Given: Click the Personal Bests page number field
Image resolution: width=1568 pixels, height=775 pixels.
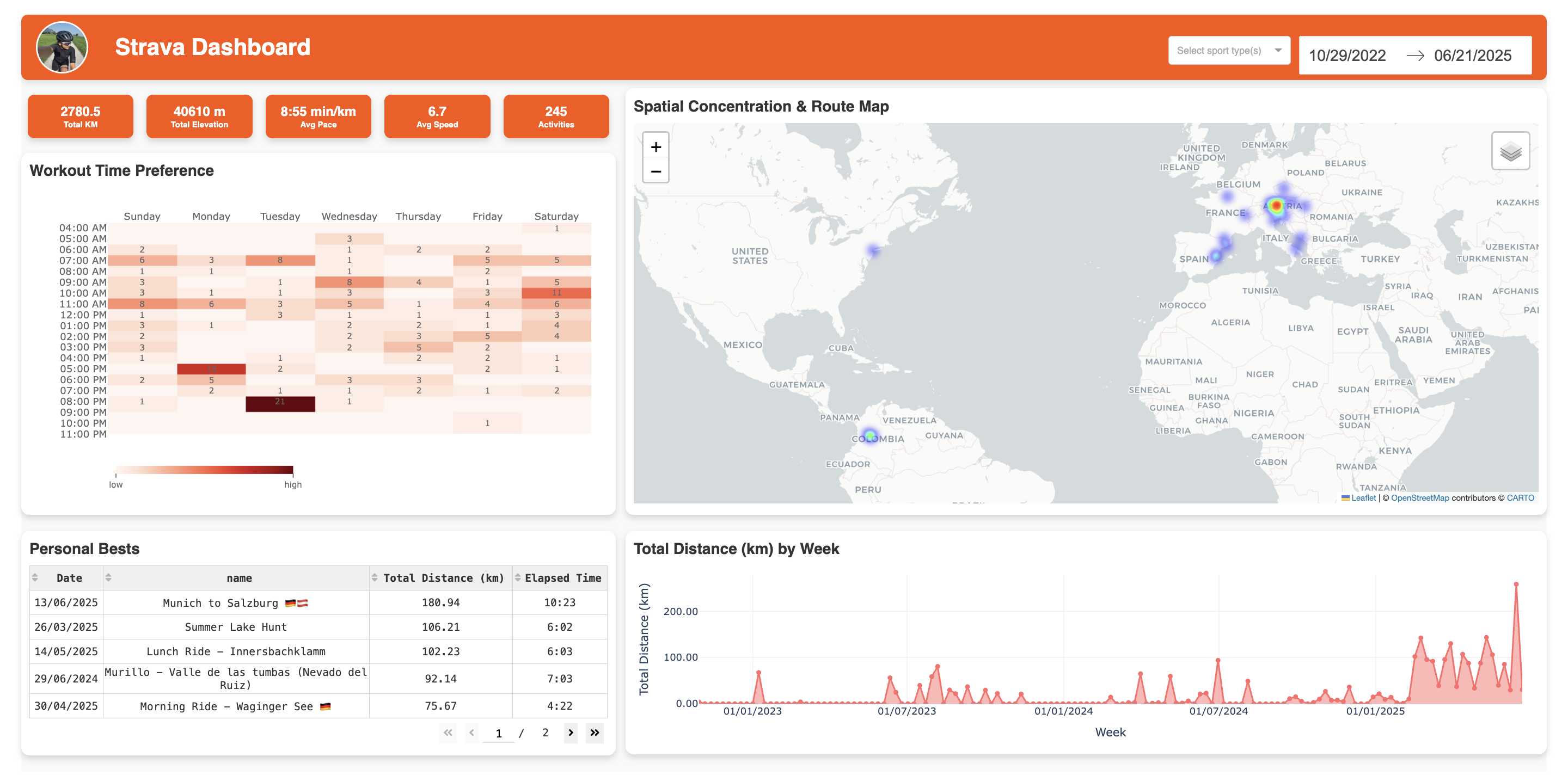Looking at the screenshot, I should 499,733.
